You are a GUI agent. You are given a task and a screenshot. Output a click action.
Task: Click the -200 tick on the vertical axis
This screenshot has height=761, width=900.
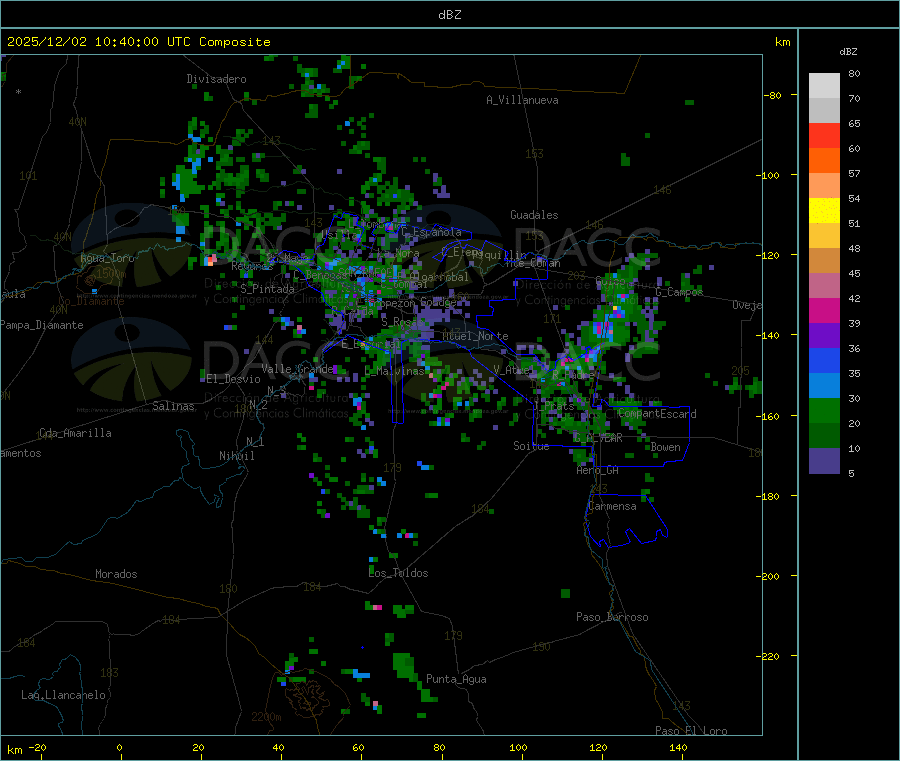point(770,576)
